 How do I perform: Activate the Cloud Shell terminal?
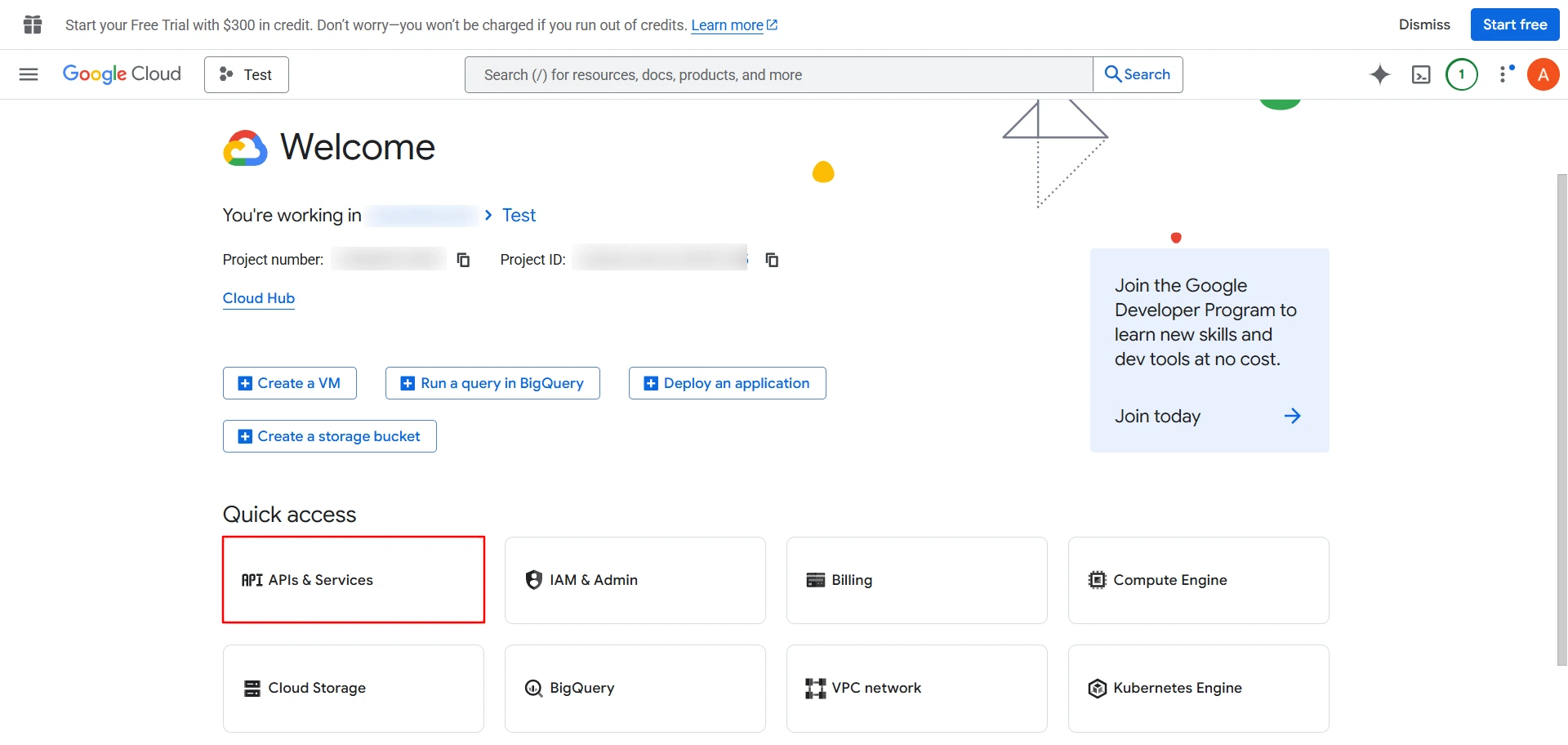1421,74
